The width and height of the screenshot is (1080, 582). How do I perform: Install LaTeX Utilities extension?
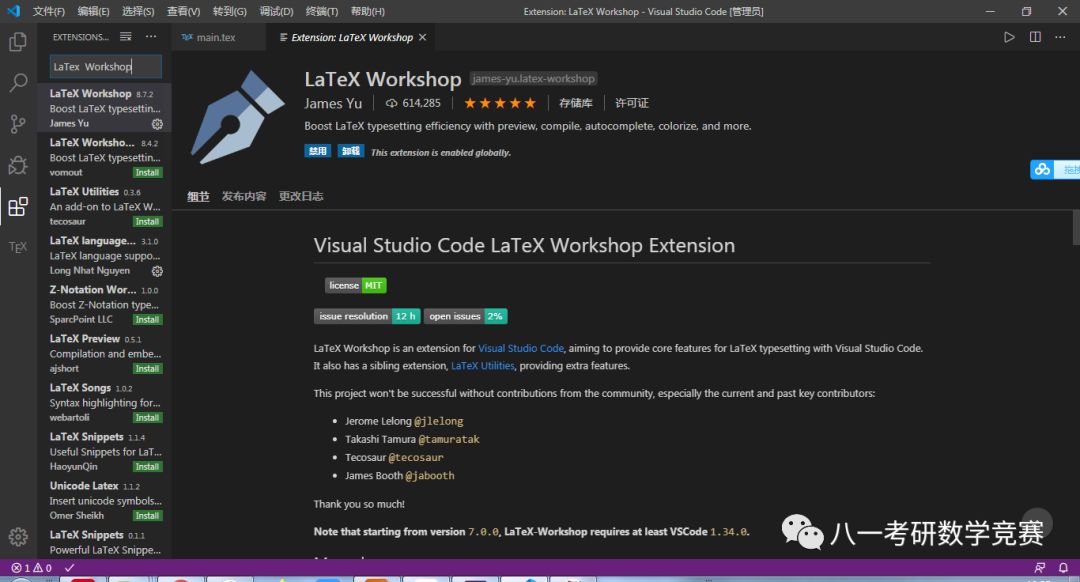[147, 222]
